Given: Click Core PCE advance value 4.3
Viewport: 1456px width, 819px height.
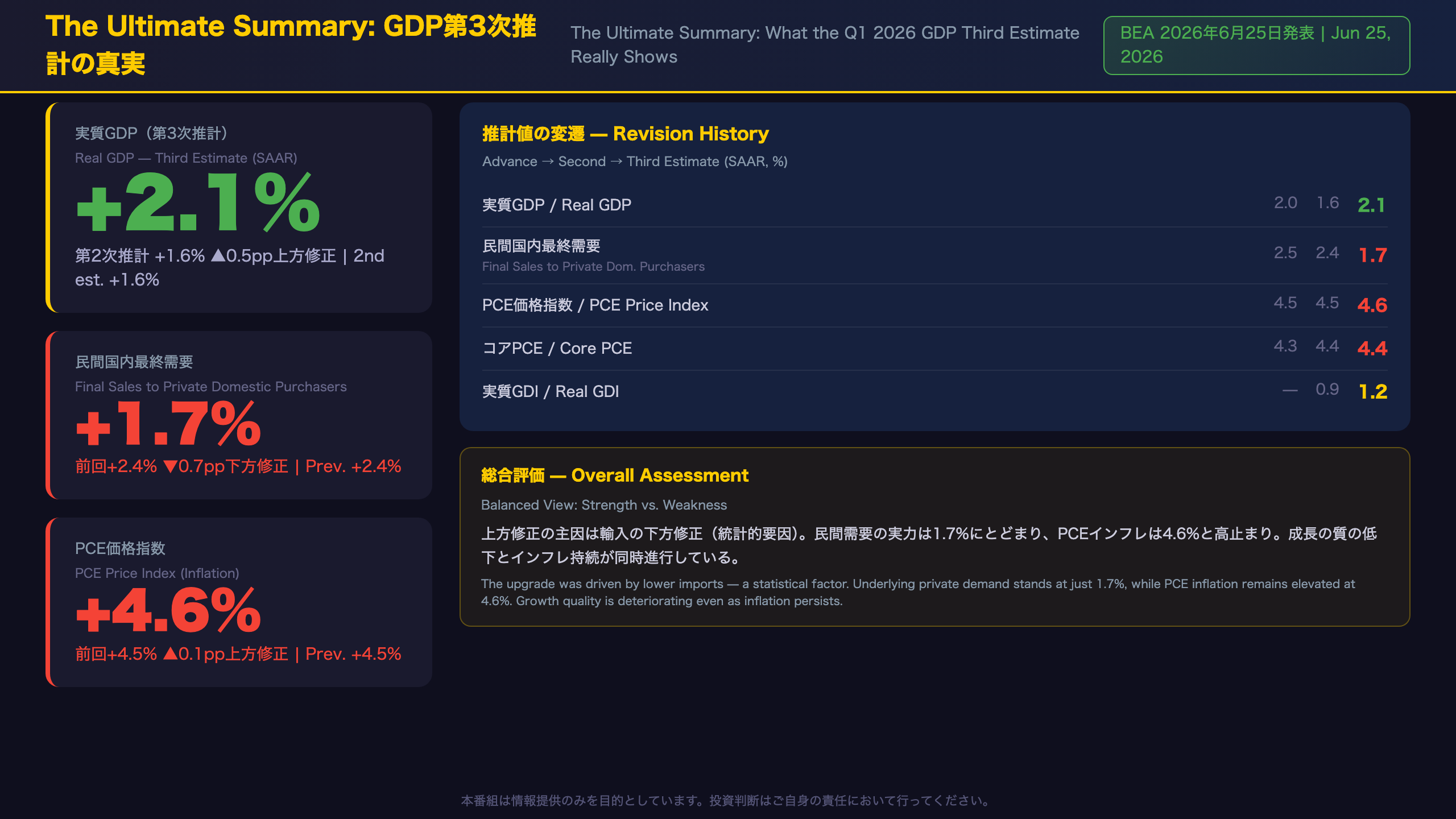Looking at the screenshot, I should pos(1285,346).
